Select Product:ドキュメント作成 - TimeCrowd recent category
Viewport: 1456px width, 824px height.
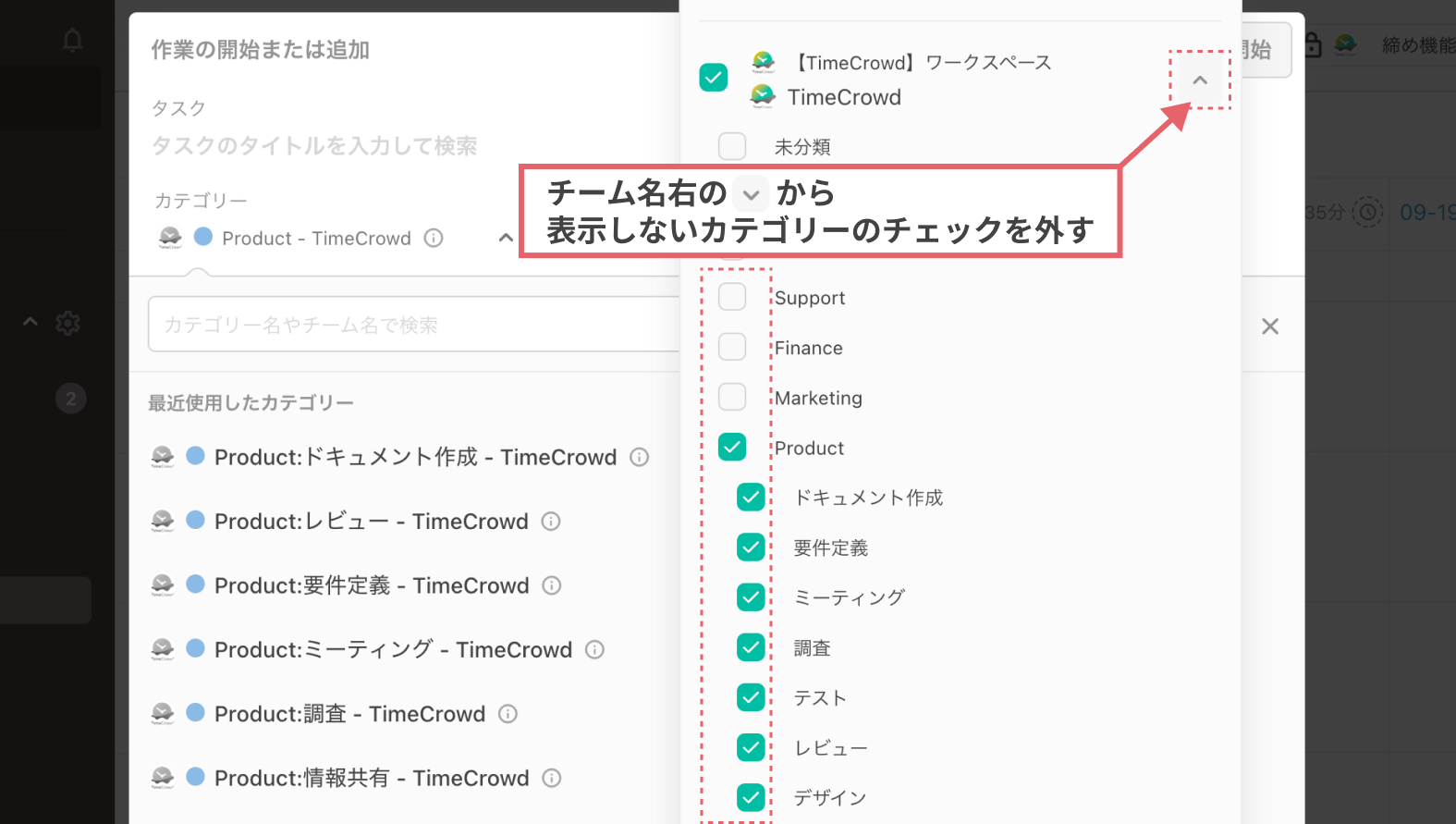click(415, 457)
